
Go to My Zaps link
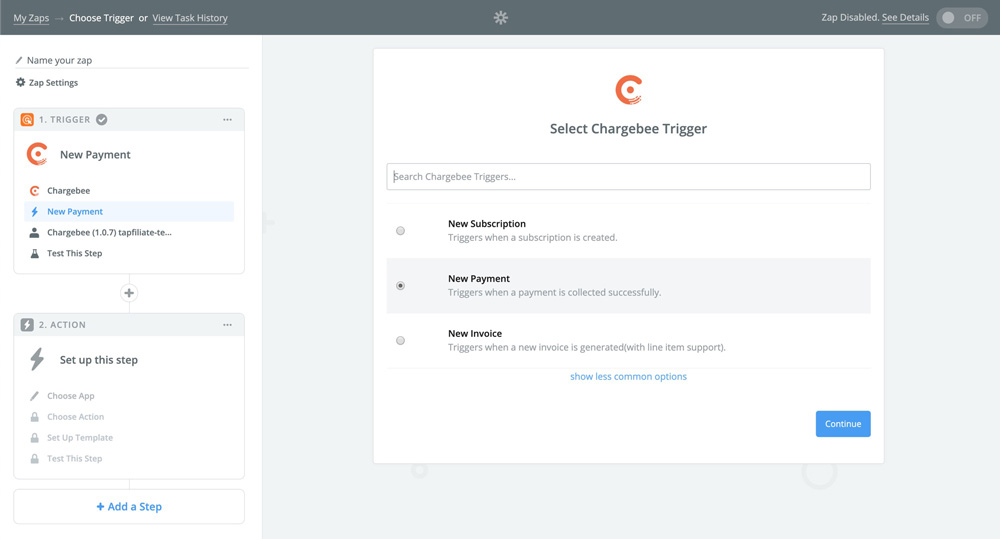coord(31,18)
